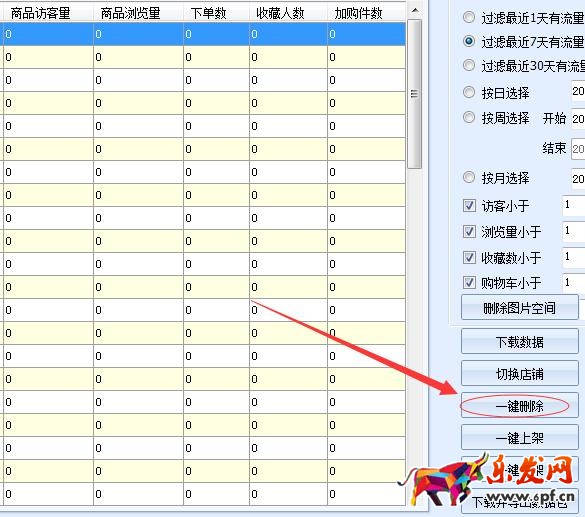585x517 pixels.
Task: Click the 一键上架 button
Action: (520, 438)
